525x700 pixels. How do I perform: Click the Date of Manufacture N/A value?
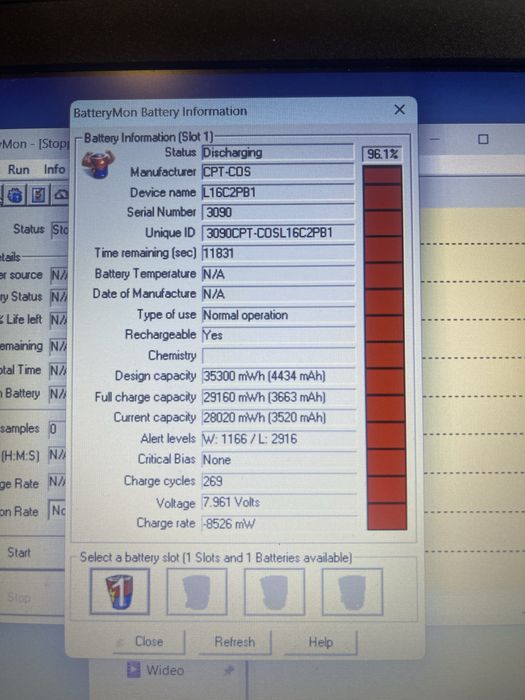278,294
